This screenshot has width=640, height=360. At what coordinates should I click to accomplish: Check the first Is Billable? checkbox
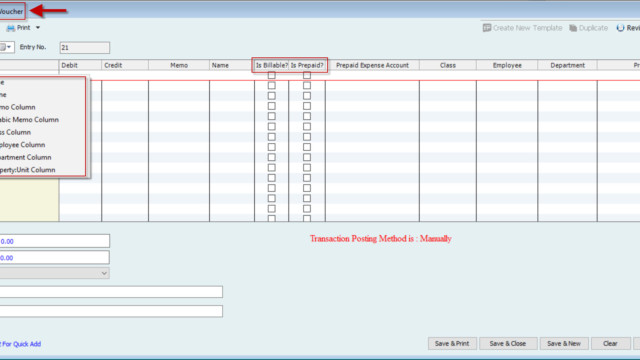point(271,76)
